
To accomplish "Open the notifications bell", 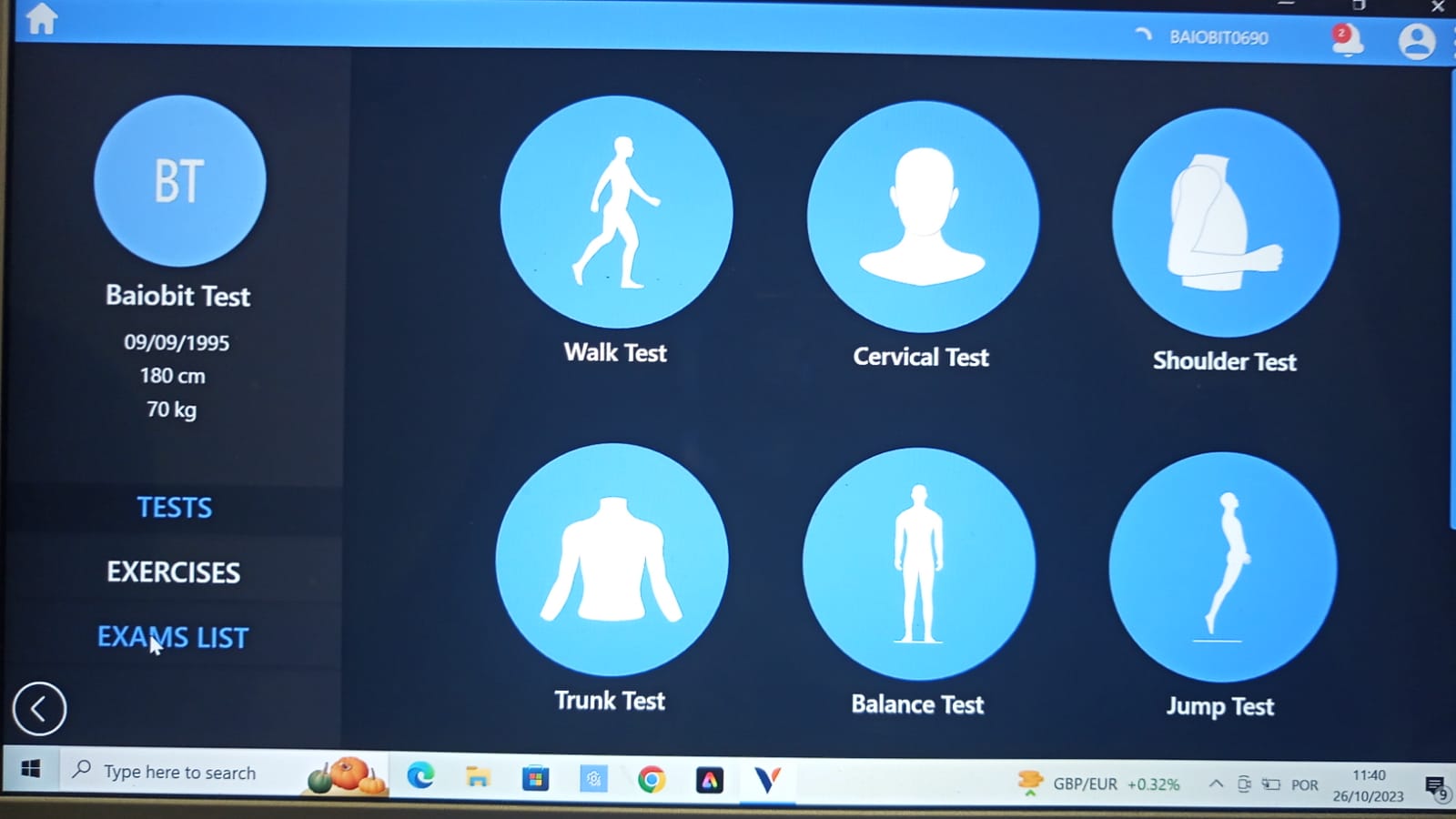I will click(1346, 40).
